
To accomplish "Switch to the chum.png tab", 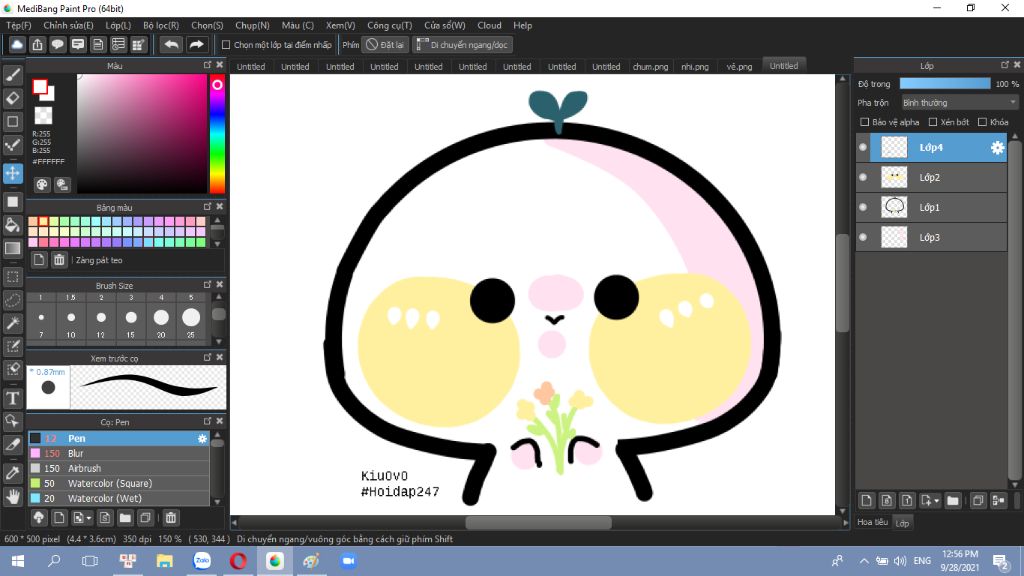I will [x=650, y=67].
